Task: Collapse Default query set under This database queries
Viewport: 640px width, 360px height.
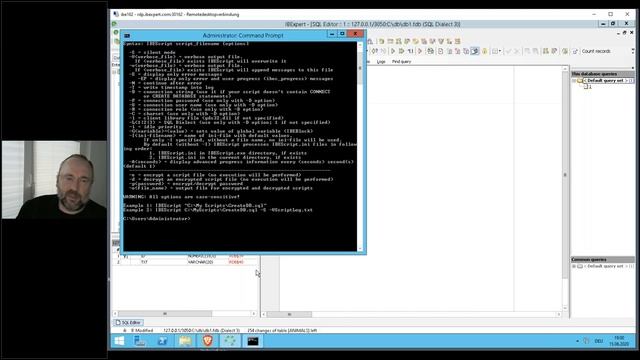Action: pyautogui.click(x=574, y=81)
